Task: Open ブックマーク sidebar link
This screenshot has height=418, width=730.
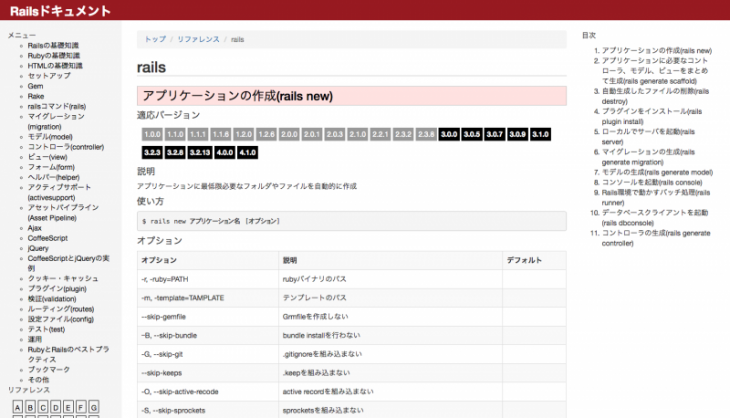Action: pos(48,369)
